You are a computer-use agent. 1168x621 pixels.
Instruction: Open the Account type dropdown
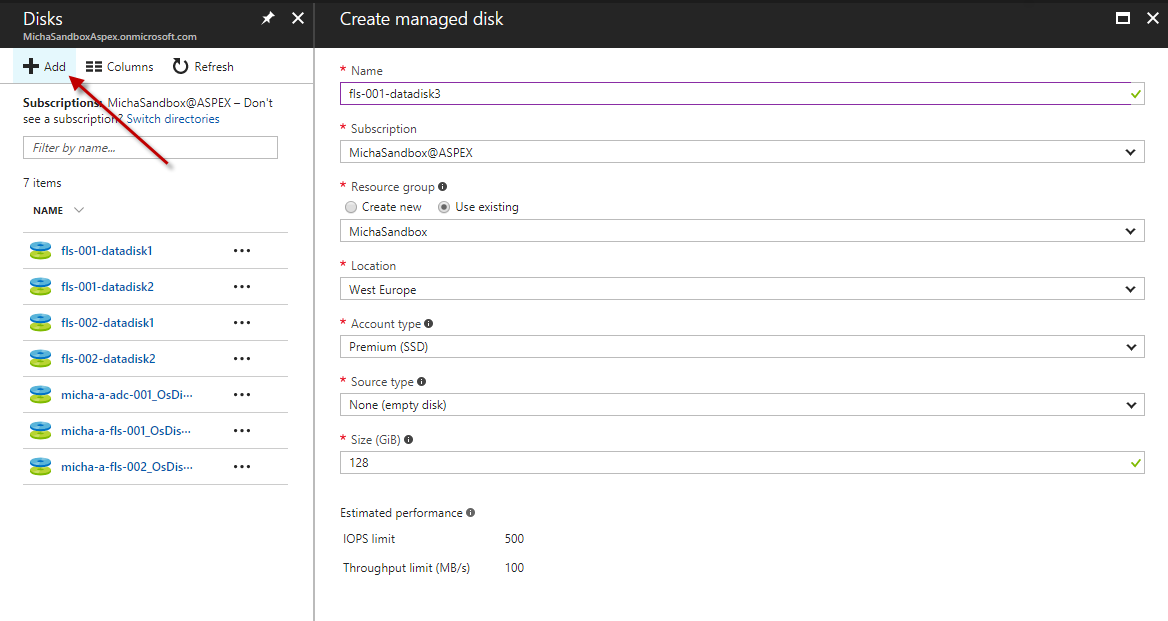click(742, 347)
